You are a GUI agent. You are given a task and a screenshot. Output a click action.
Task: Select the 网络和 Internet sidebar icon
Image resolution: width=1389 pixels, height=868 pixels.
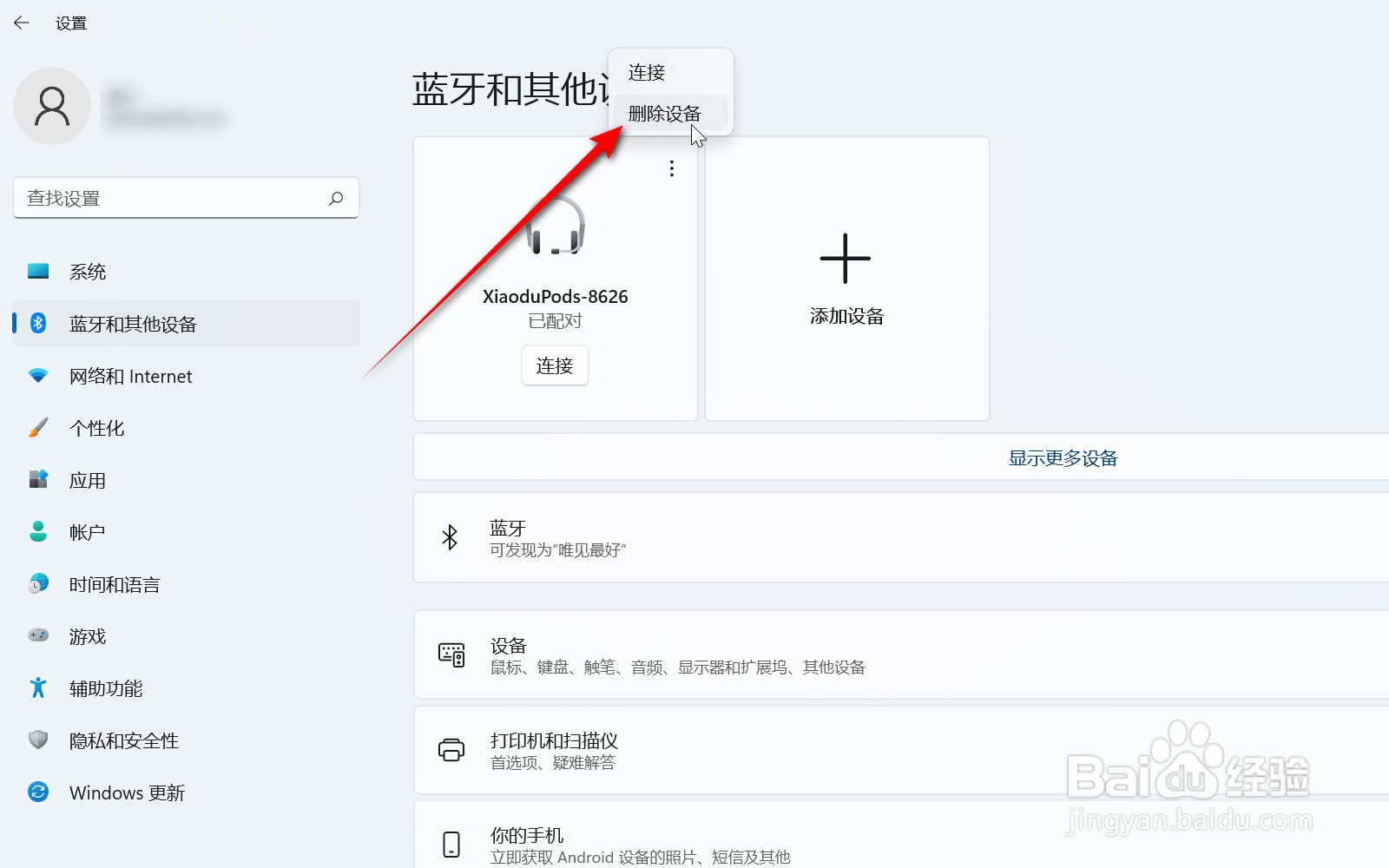[x=37, y=376]
